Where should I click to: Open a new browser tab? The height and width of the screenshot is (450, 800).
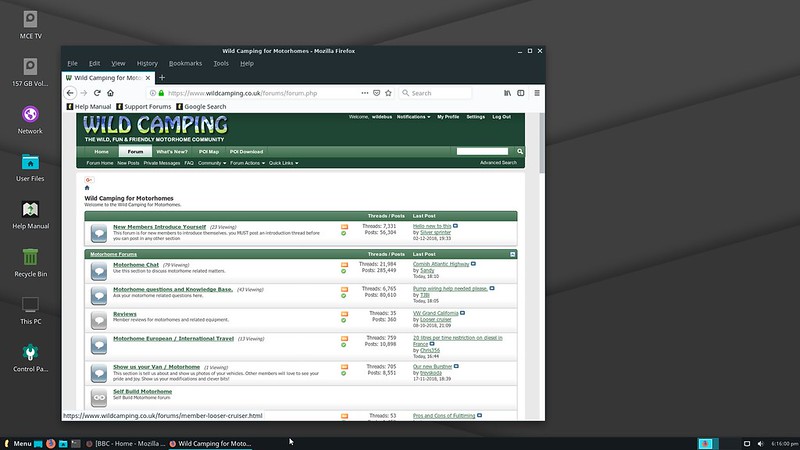click(x=162, y=77)
